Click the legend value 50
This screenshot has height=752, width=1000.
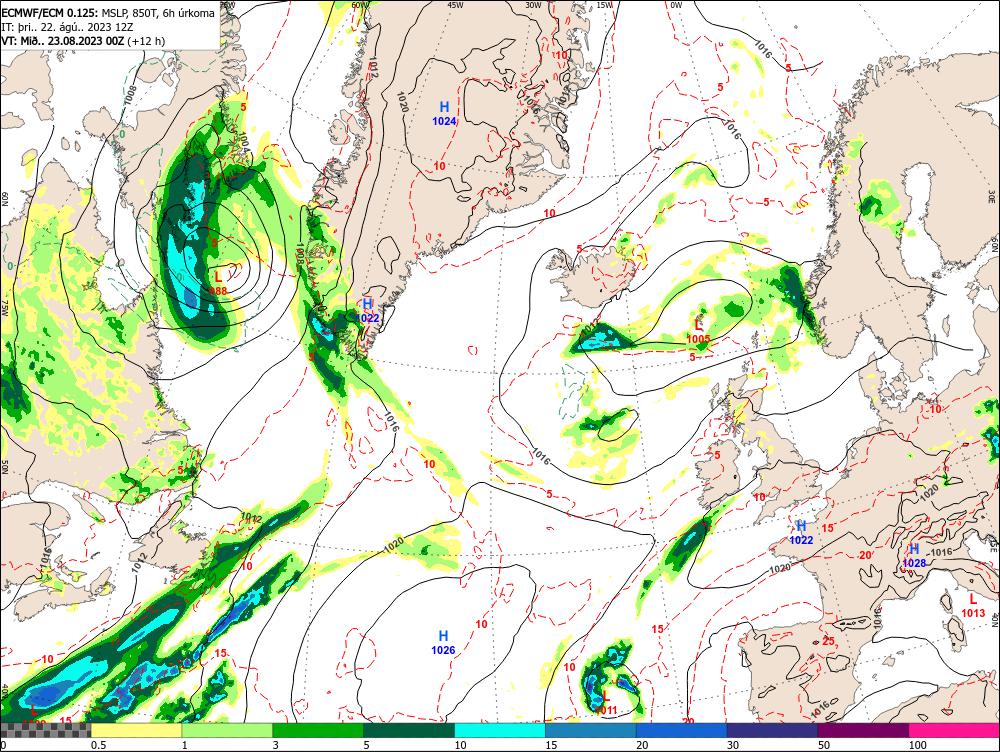coord(824,745)
